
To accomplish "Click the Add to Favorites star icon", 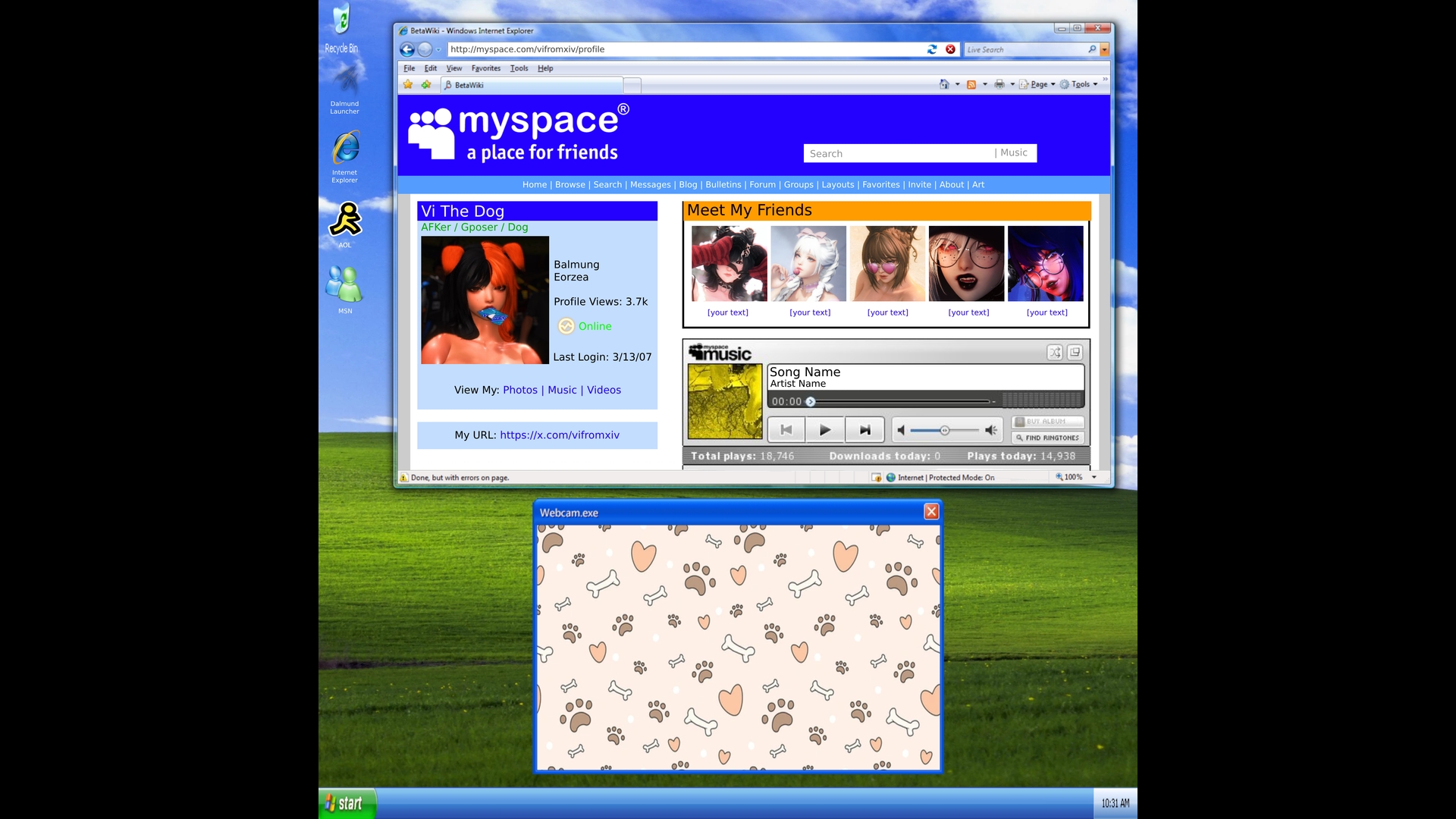I will (x=426, y=84).
